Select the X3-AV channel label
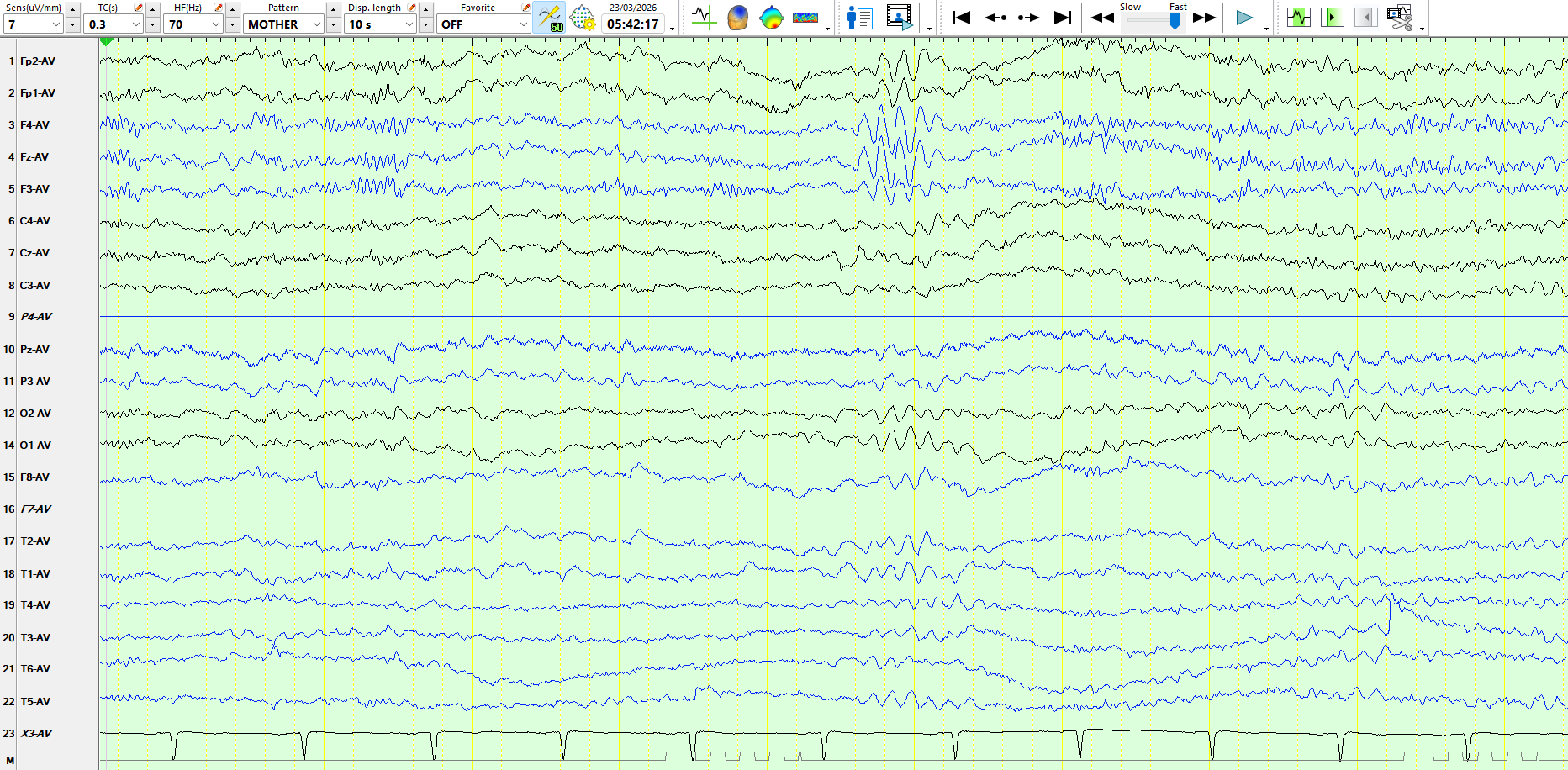 36,734
